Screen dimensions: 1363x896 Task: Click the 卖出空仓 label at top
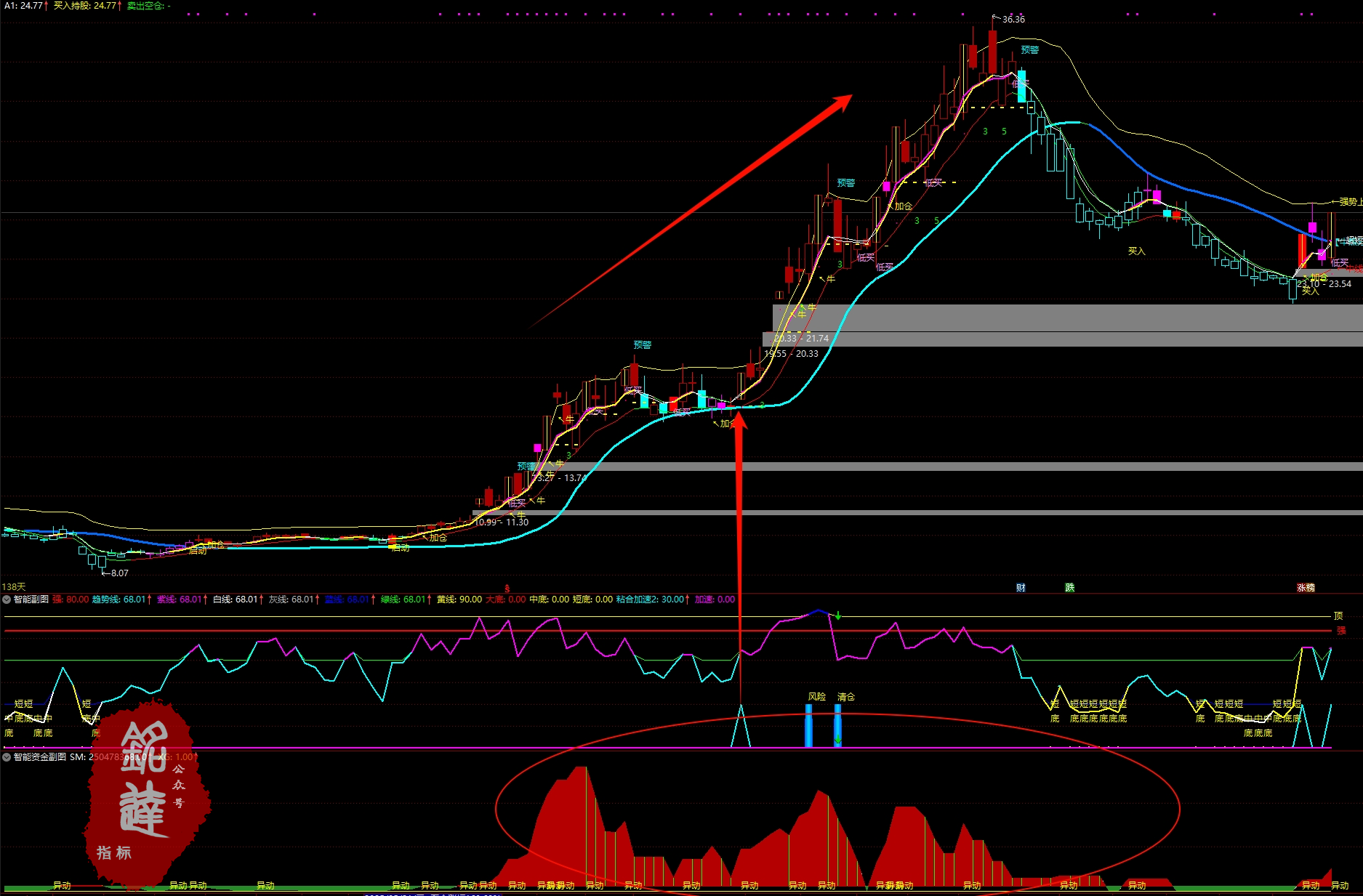point(148,6)
